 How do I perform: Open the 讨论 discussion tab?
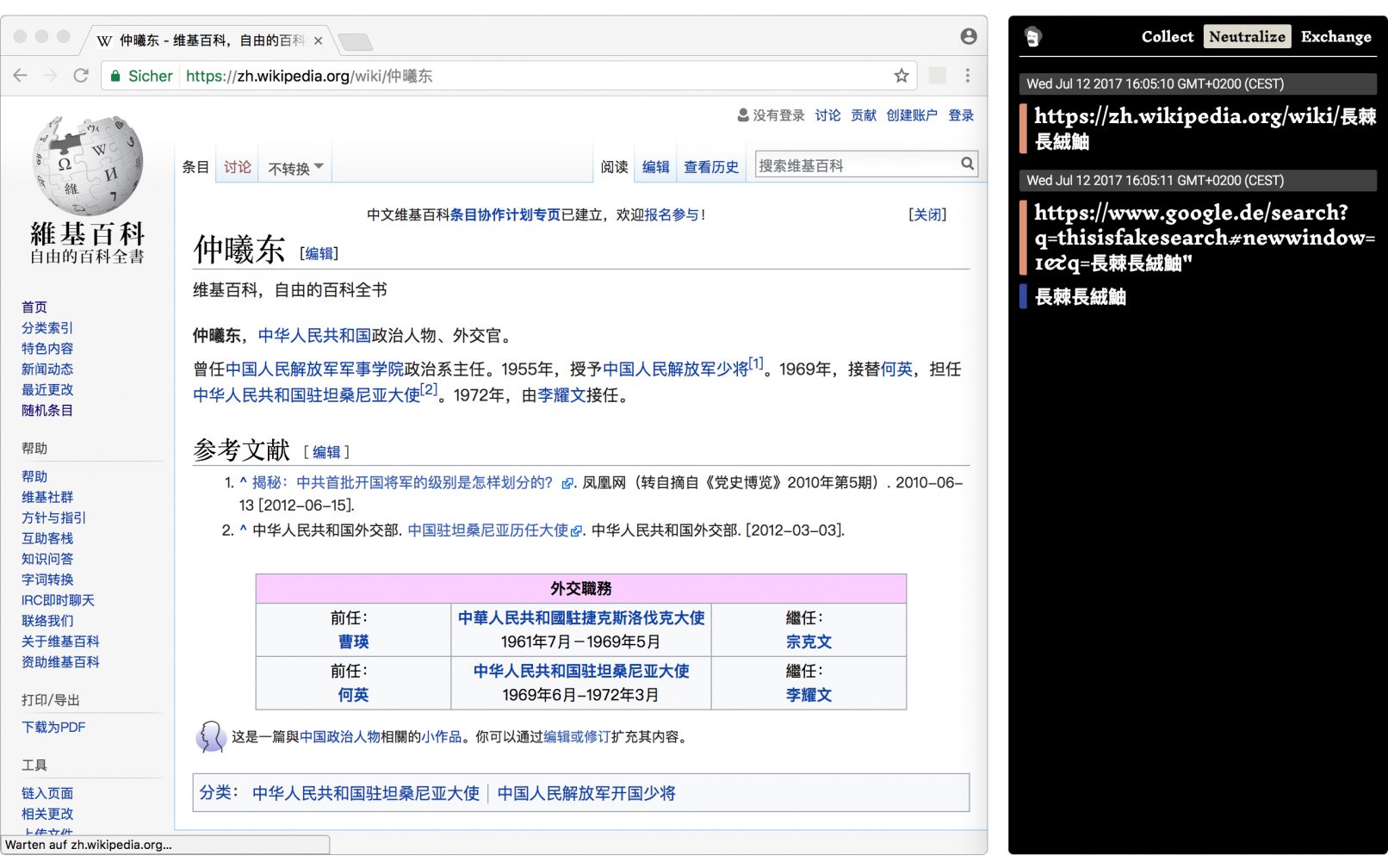click(238, 167)
